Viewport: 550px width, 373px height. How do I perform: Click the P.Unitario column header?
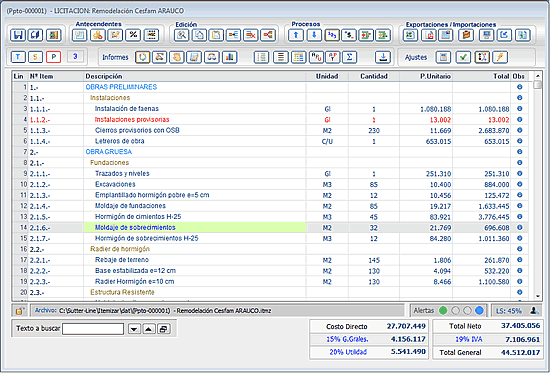click(426, 76)
